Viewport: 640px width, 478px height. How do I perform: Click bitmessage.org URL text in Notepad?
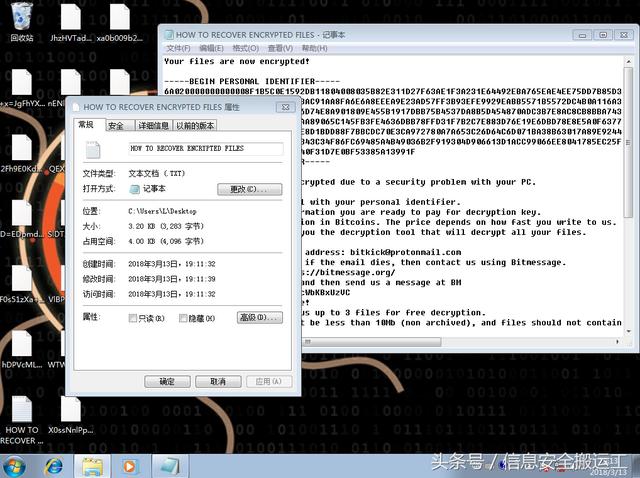349,272
